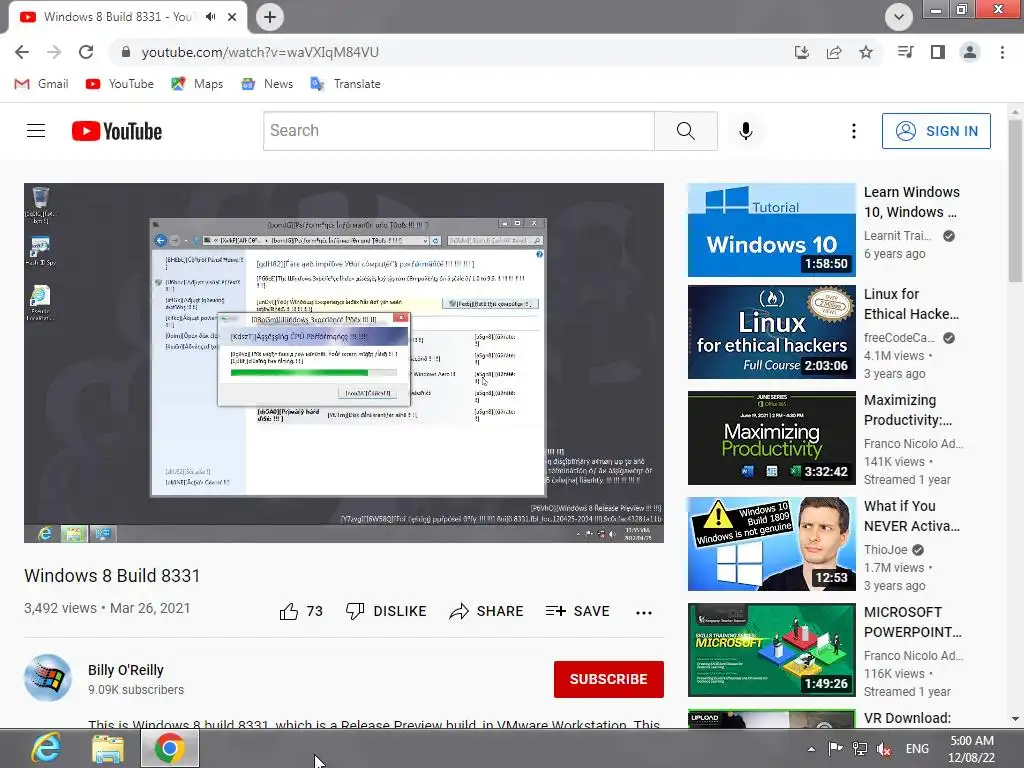Open the ThioJoe Windows not genuine thumbnail
1024x768 pixels.
[771, 544]
